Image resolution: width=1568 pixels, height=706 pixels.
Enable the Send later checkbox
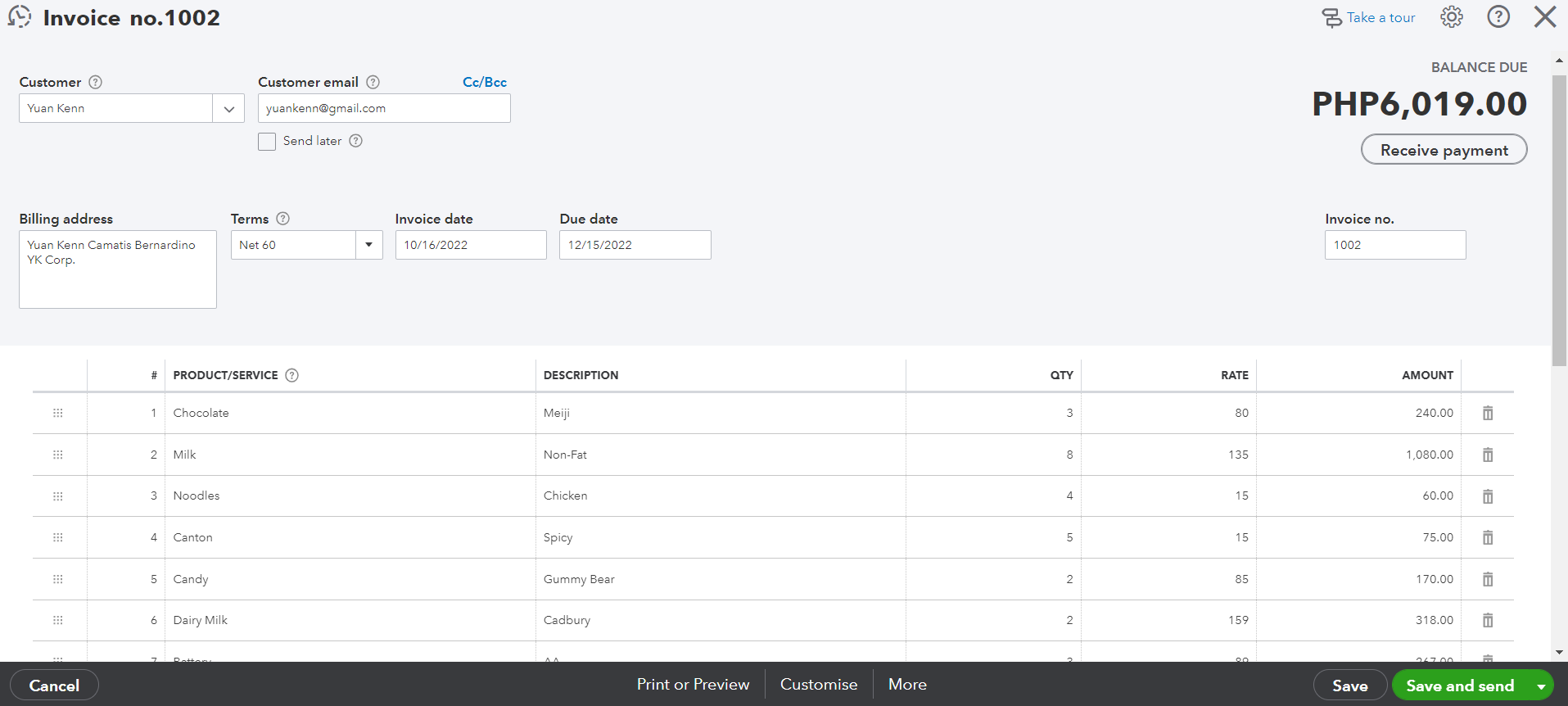click(267, 142)
